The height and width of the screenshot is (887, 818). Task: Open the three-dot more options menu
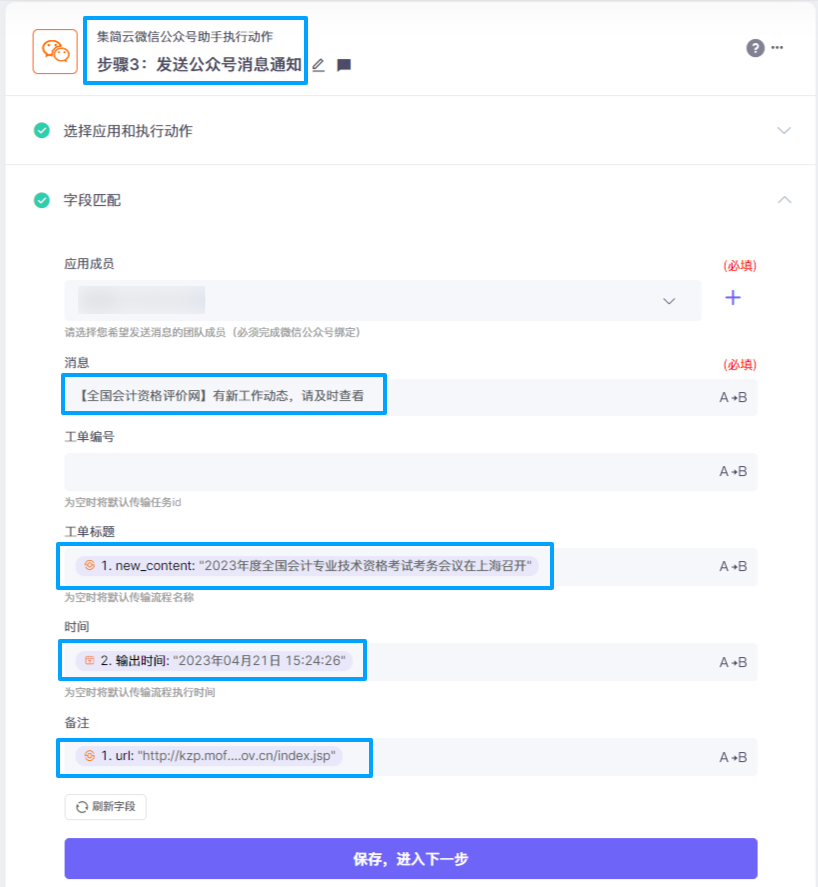(777, 48)
